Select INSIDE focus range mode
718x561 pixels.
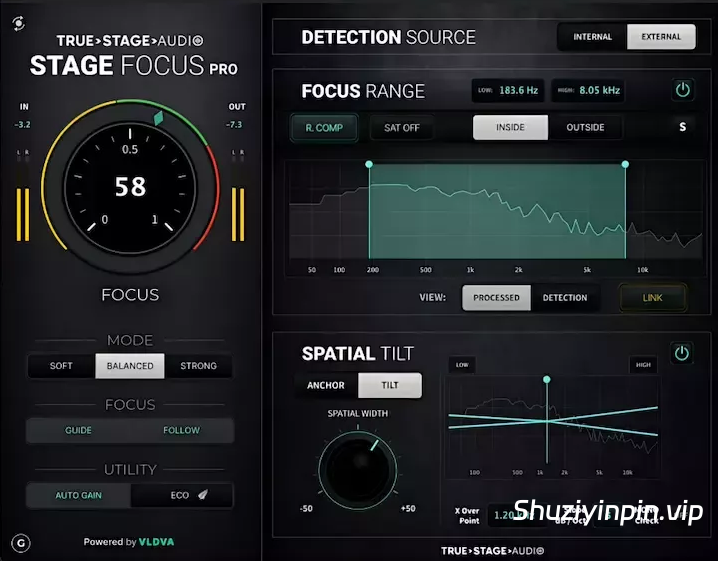pyautogui.click(x=510, y=127)
